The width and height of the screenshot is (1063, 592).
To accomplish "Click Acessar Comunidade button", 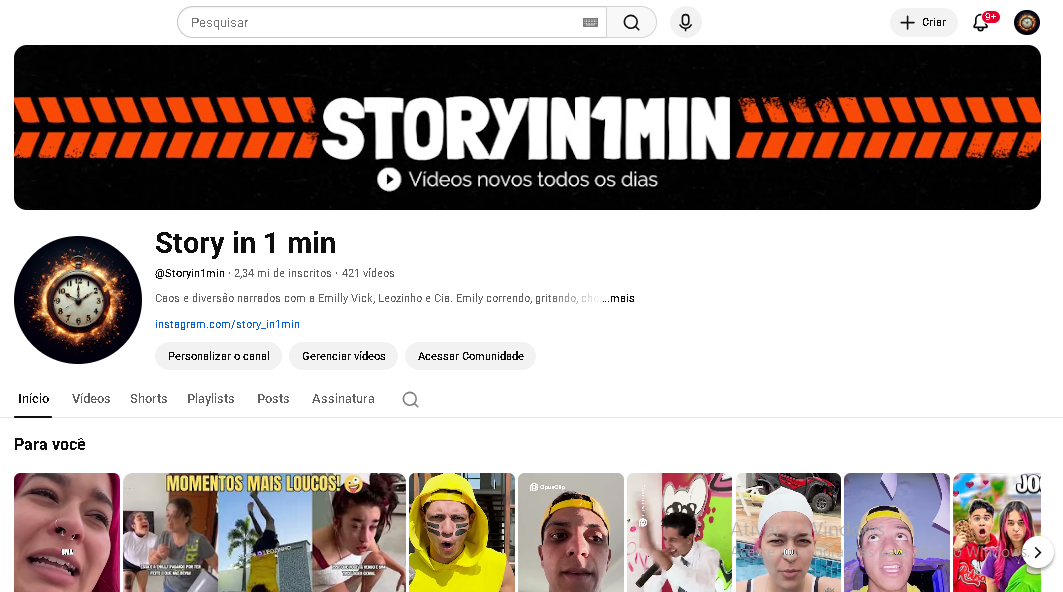I will point(470,356).
